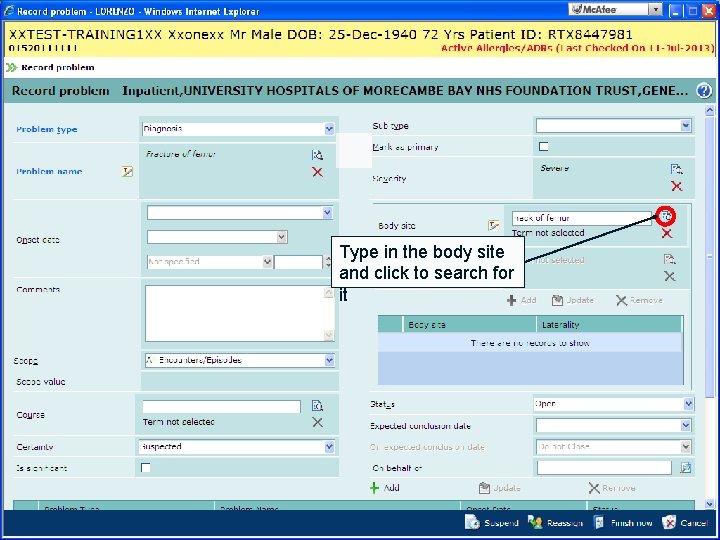Image resolution: width=720 pixels, height=540 pixels.
Task: Open the Status dropdown
Action: (x=688, y=404)
